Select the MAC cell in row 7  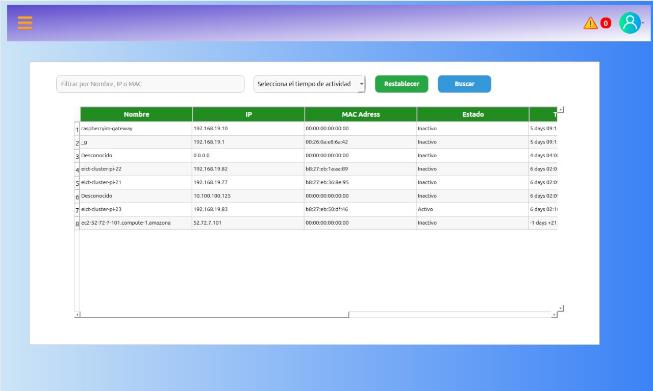point(360,209)
